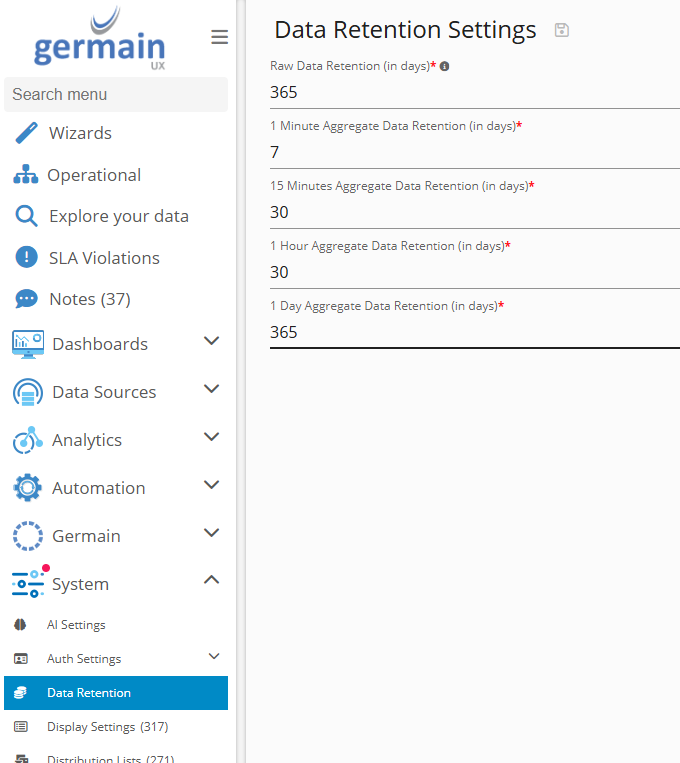Click the Raw Data Retention info icon
The height and width of the screenshot is (763, 680).
445,66
